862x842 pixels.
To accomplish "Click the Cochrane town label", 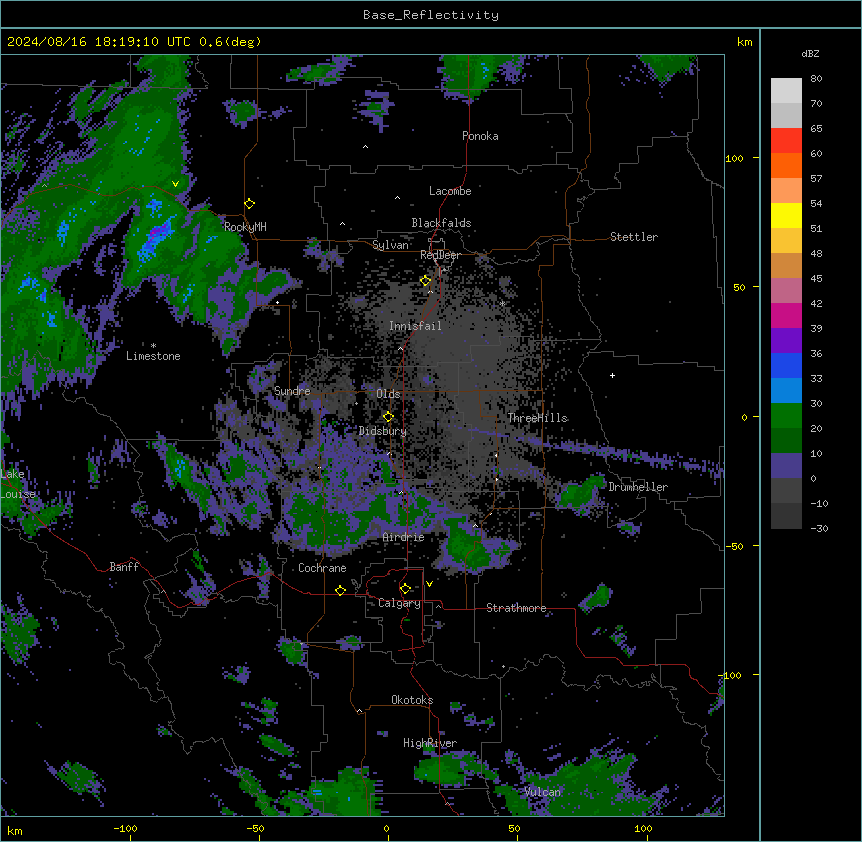I will point(322,568).
